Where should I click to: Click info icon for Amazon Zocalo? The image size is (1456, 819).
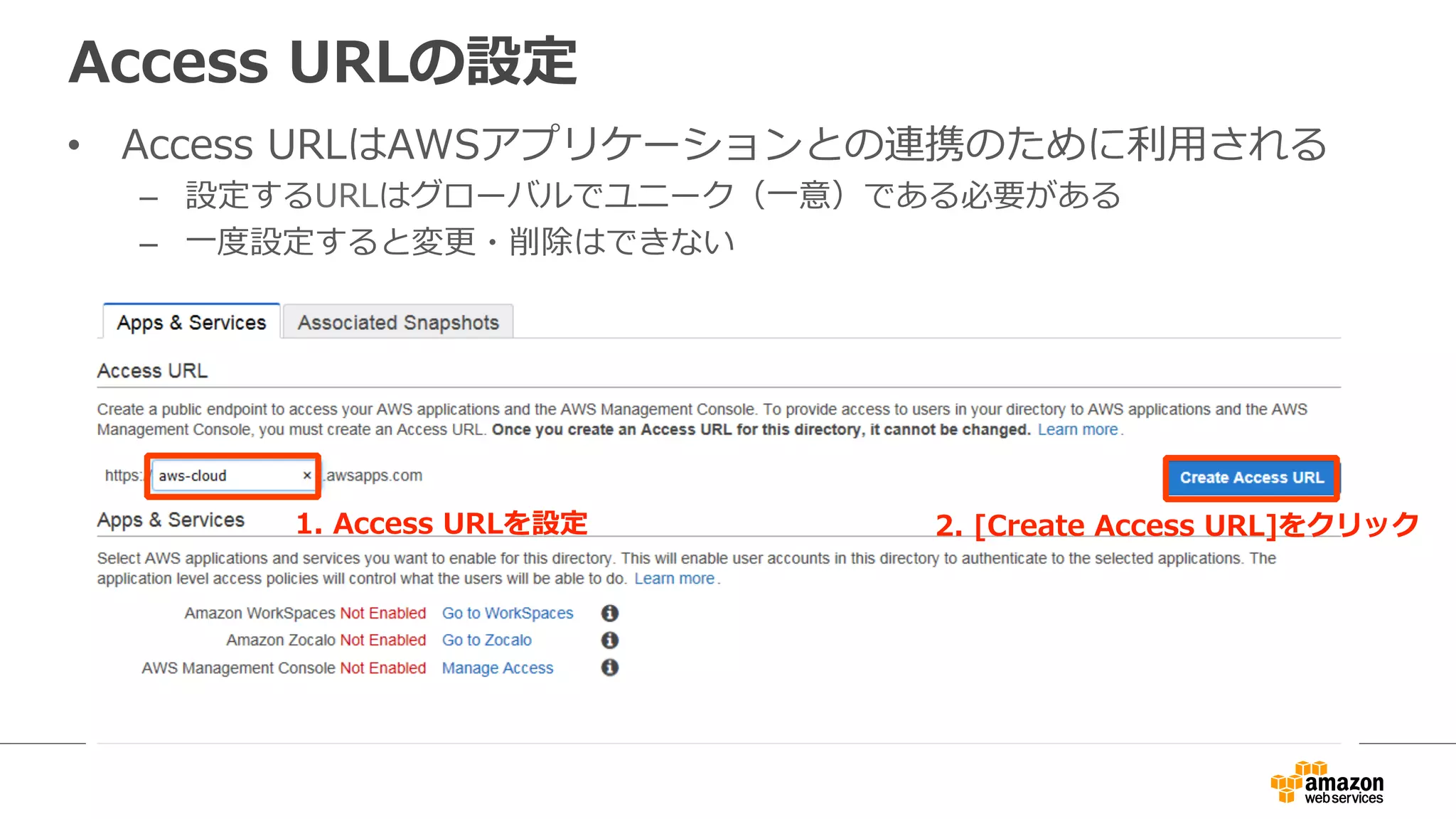coord(610,640)
